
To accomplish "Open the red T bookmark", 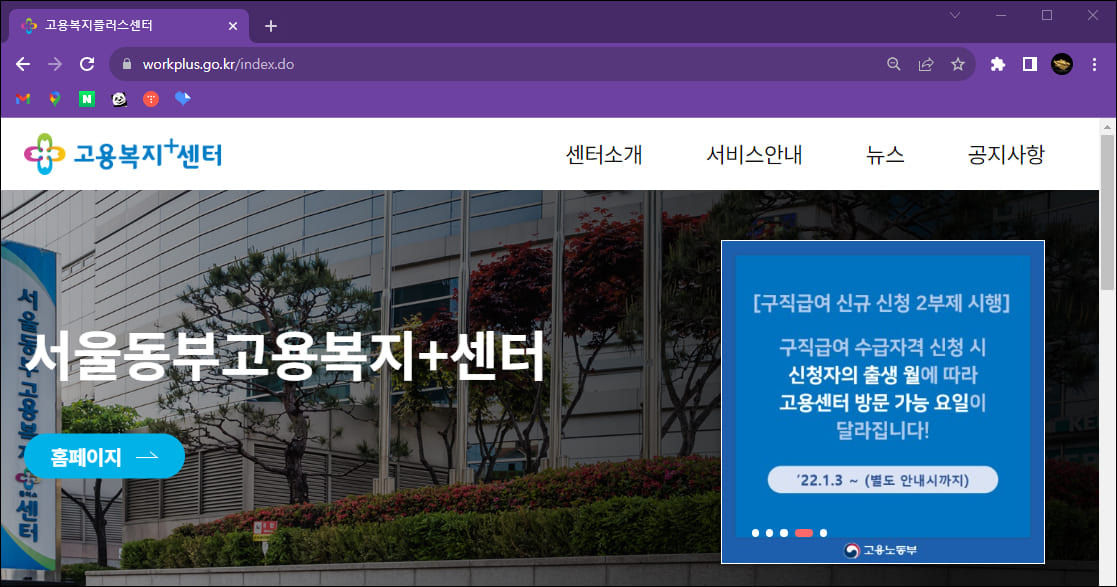I will [x=149, y=98].
